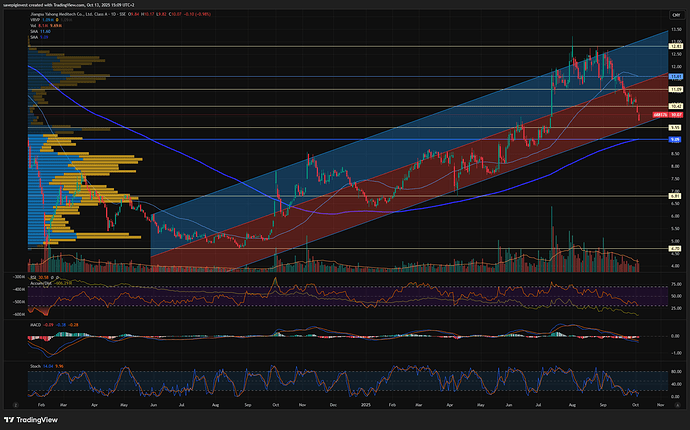The height and width of the screenshot is (430, 690).
Task: Select the VRVP indicator legend
Action: click(x=38, y=22)
